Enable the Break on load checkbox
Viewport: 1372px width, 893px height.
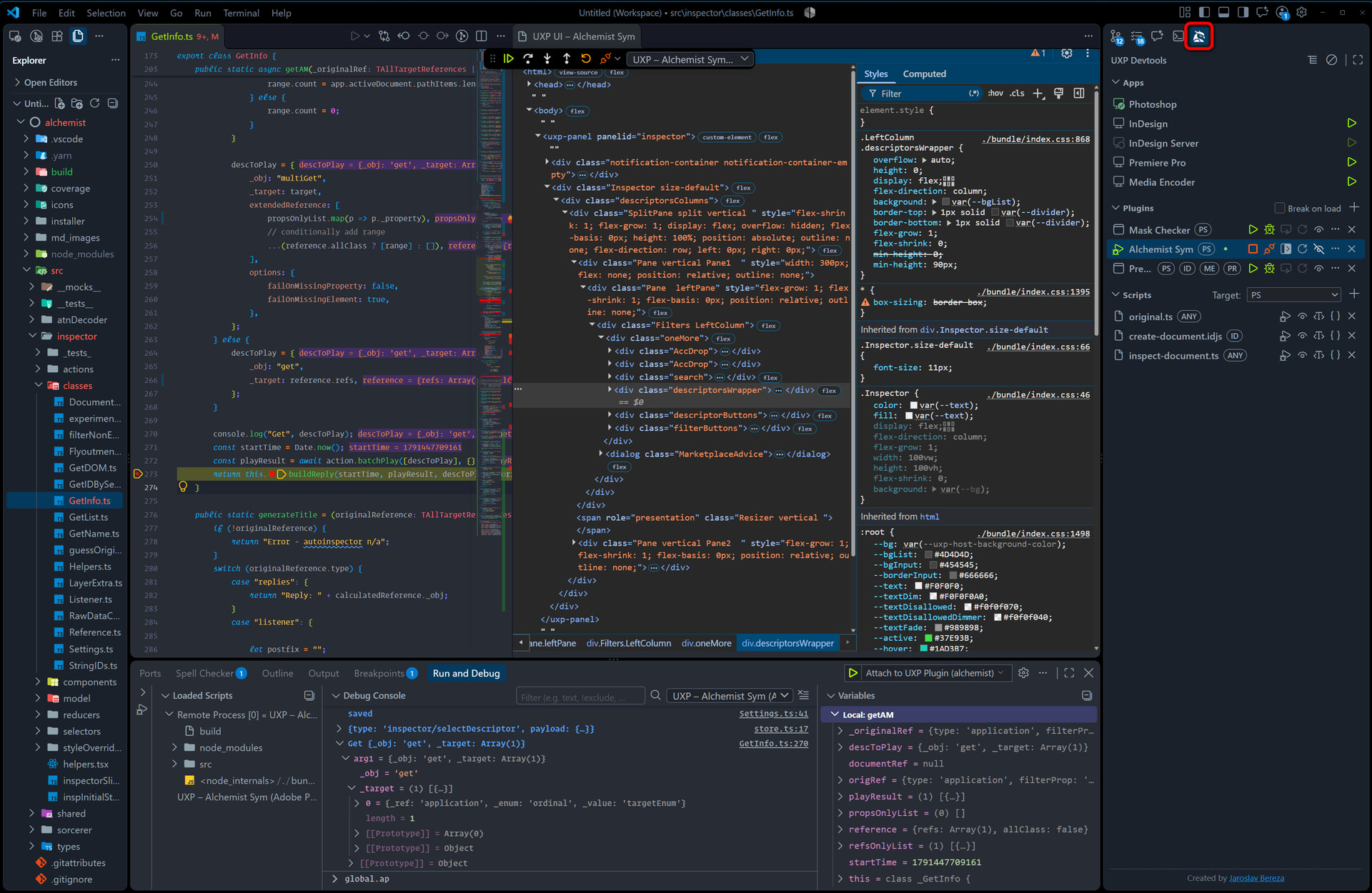click(x=1279, y=209)
